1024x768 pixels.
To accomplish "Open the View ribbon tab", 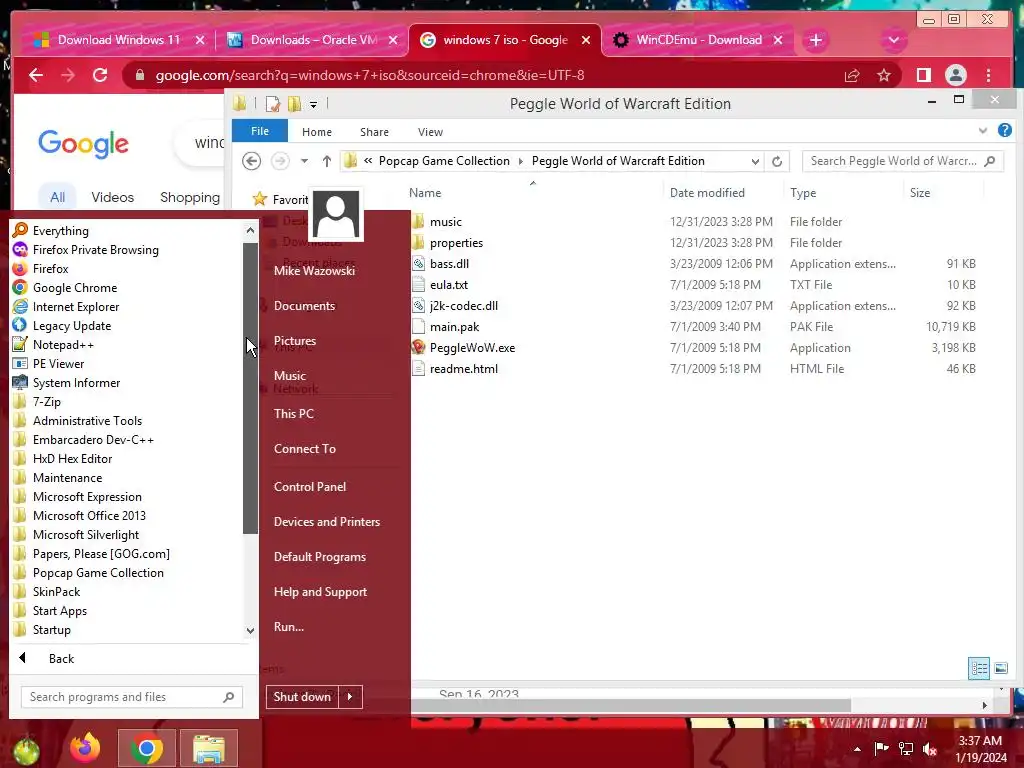I will tap(430, 132).
